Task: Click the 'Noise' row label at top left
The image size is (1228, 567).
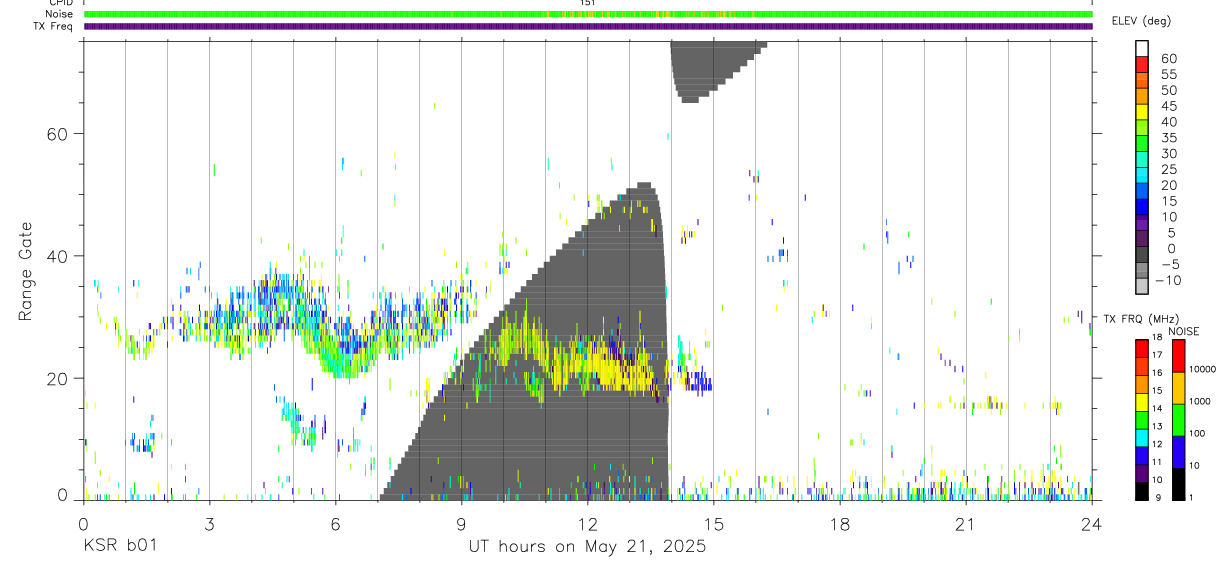Action: [x=60, y=14]
